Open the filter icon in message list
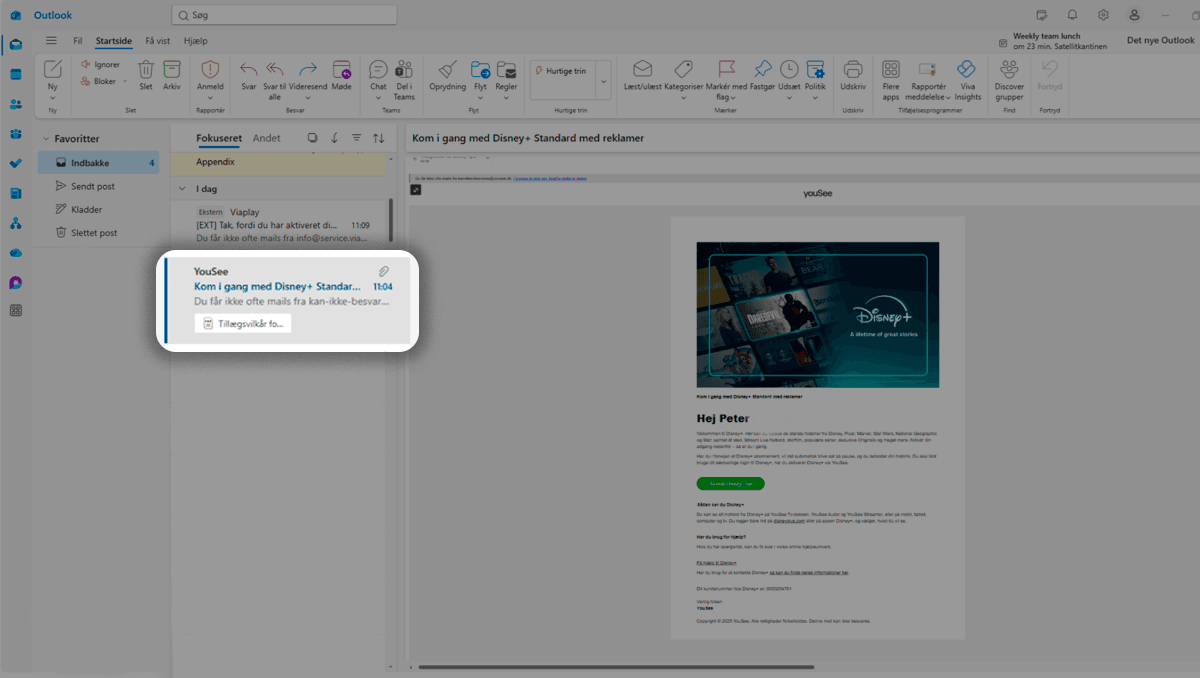Viewport: 1200px width, 678px height. coord(356,138)
